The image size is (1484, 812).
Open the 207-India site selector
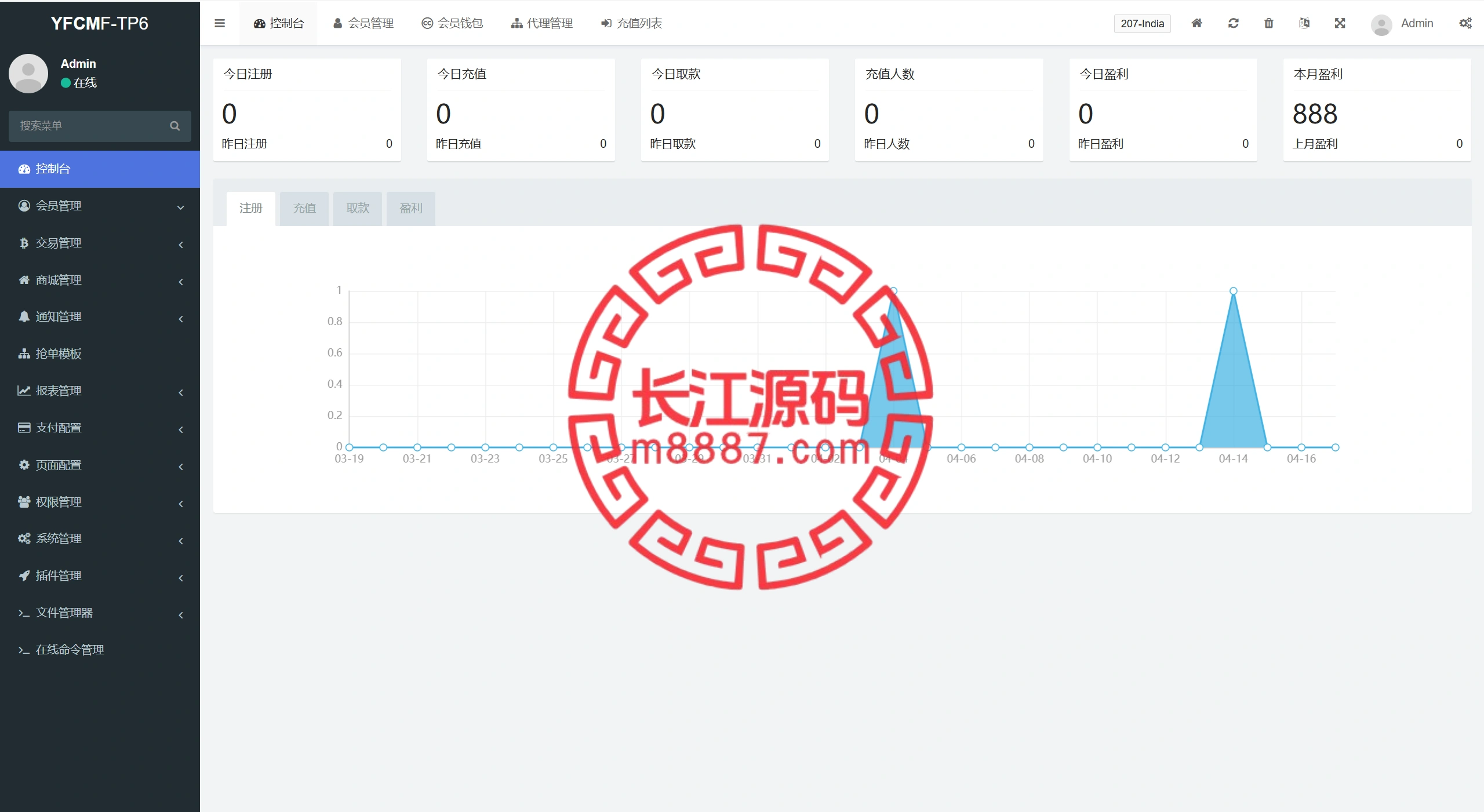tap(1142, 24)
